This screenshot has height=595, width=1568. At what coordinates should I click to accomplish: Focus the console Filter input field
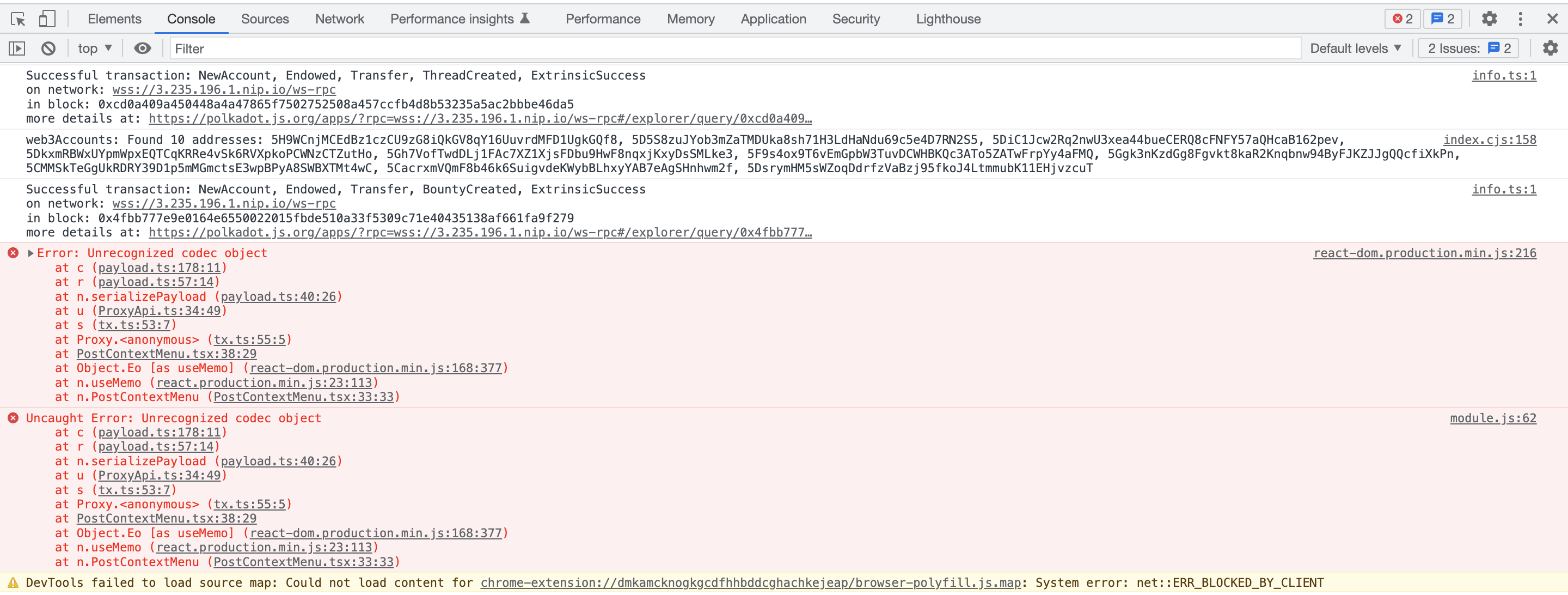click(x=734, y=48)
